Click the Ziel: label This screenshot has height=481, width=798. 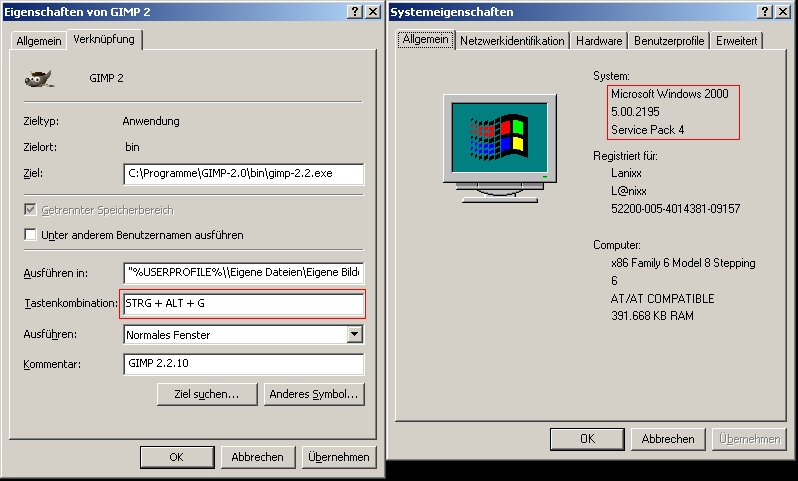click(33, 173)
